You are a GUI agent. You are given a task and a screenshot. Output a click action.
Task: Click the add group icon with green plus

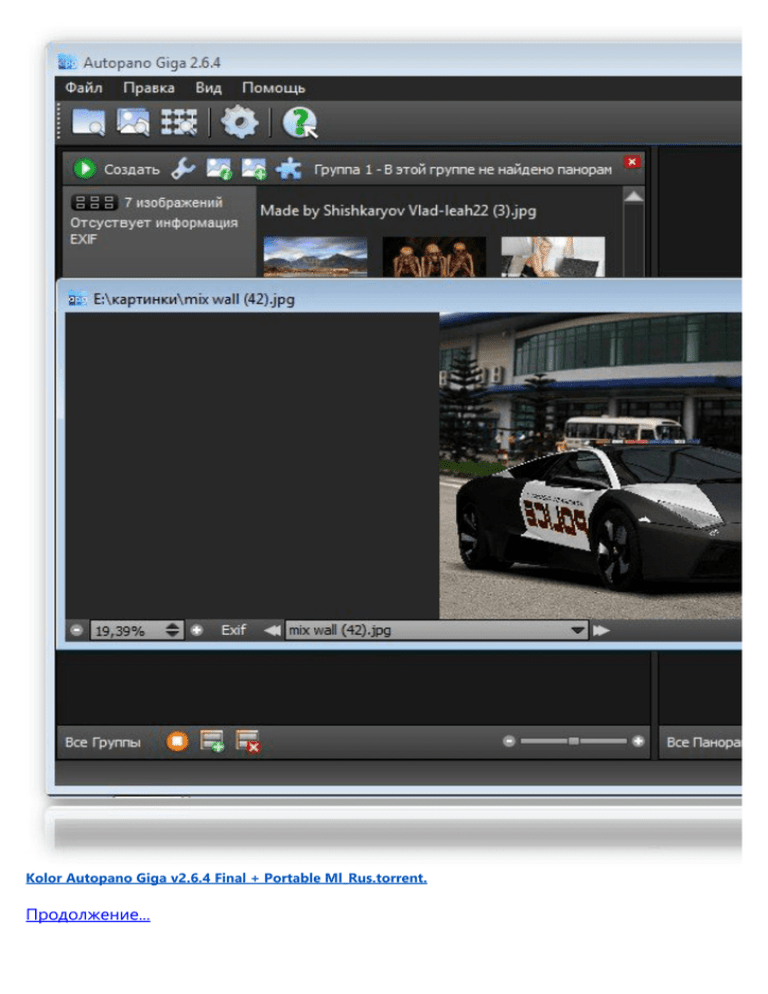(x=211, y=742)
